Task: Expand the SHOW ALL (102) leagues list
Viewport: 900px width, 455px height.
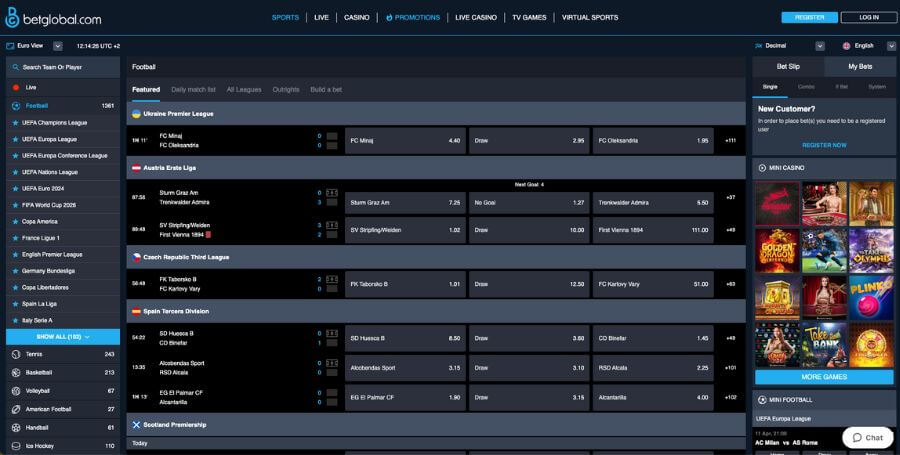Action: click(x=63, y=337)
